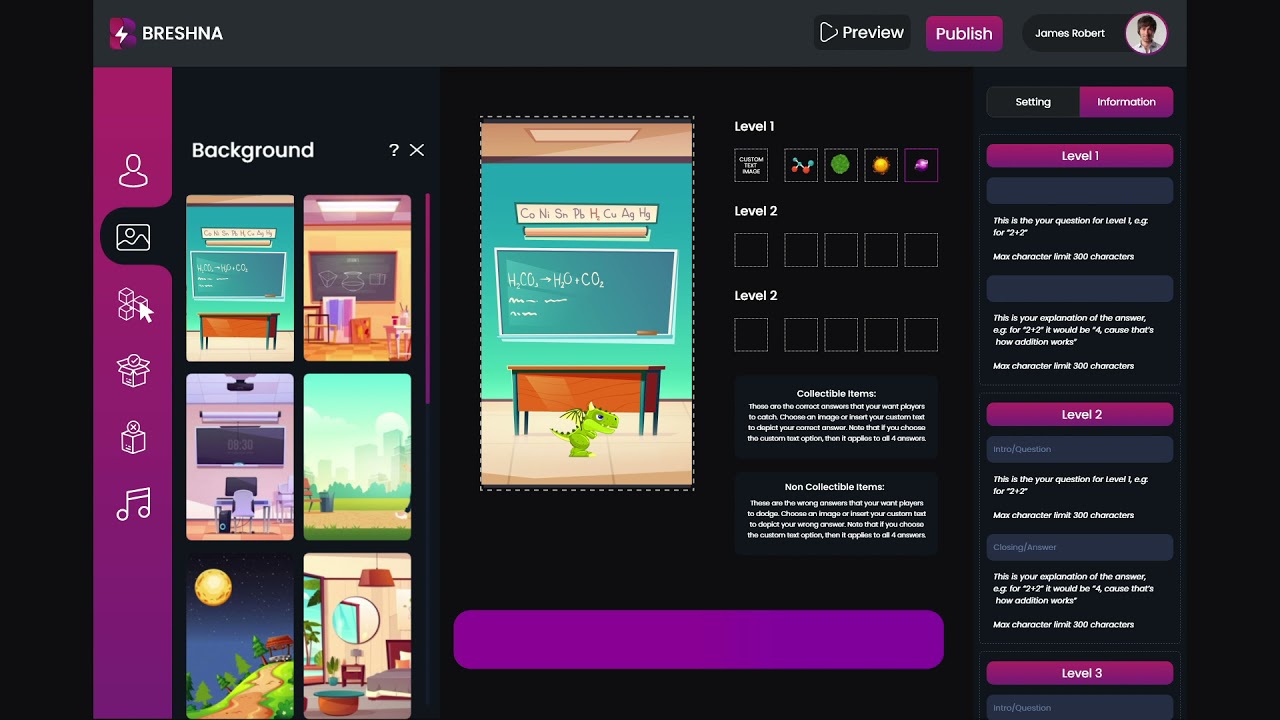Switch to the Information tab

pyautogui.click(x=1126, y=102)
